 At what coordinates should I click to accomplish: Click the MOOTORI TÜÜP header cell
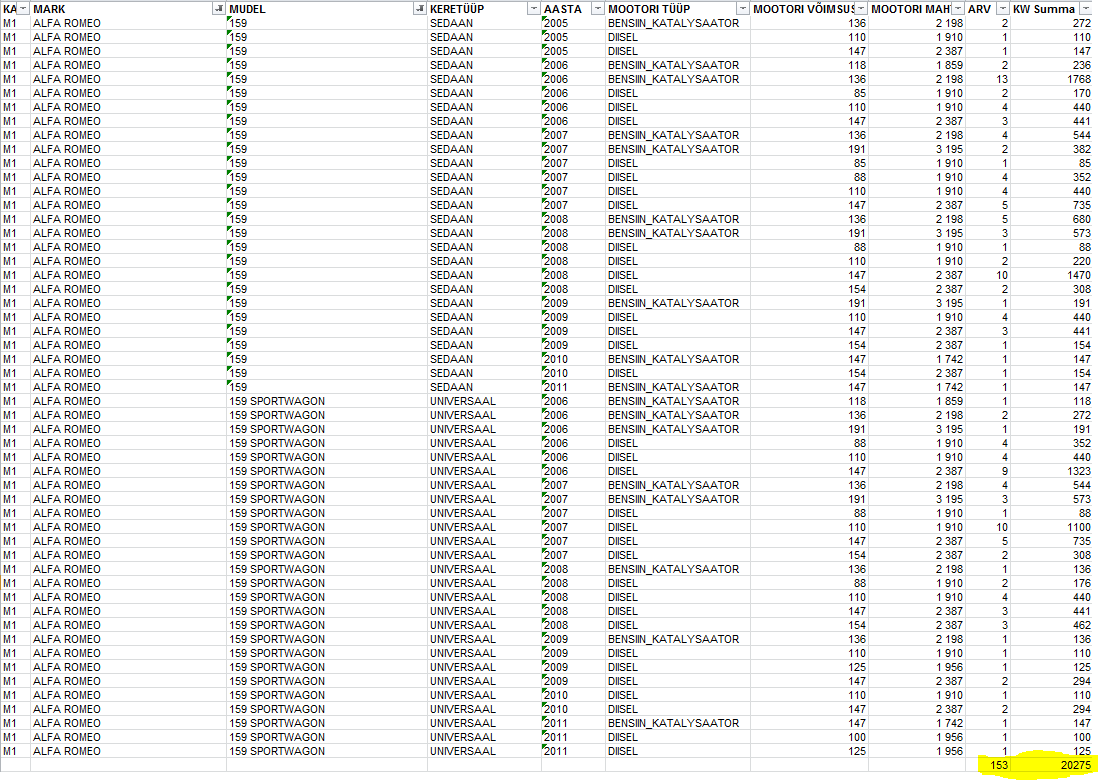670,9
